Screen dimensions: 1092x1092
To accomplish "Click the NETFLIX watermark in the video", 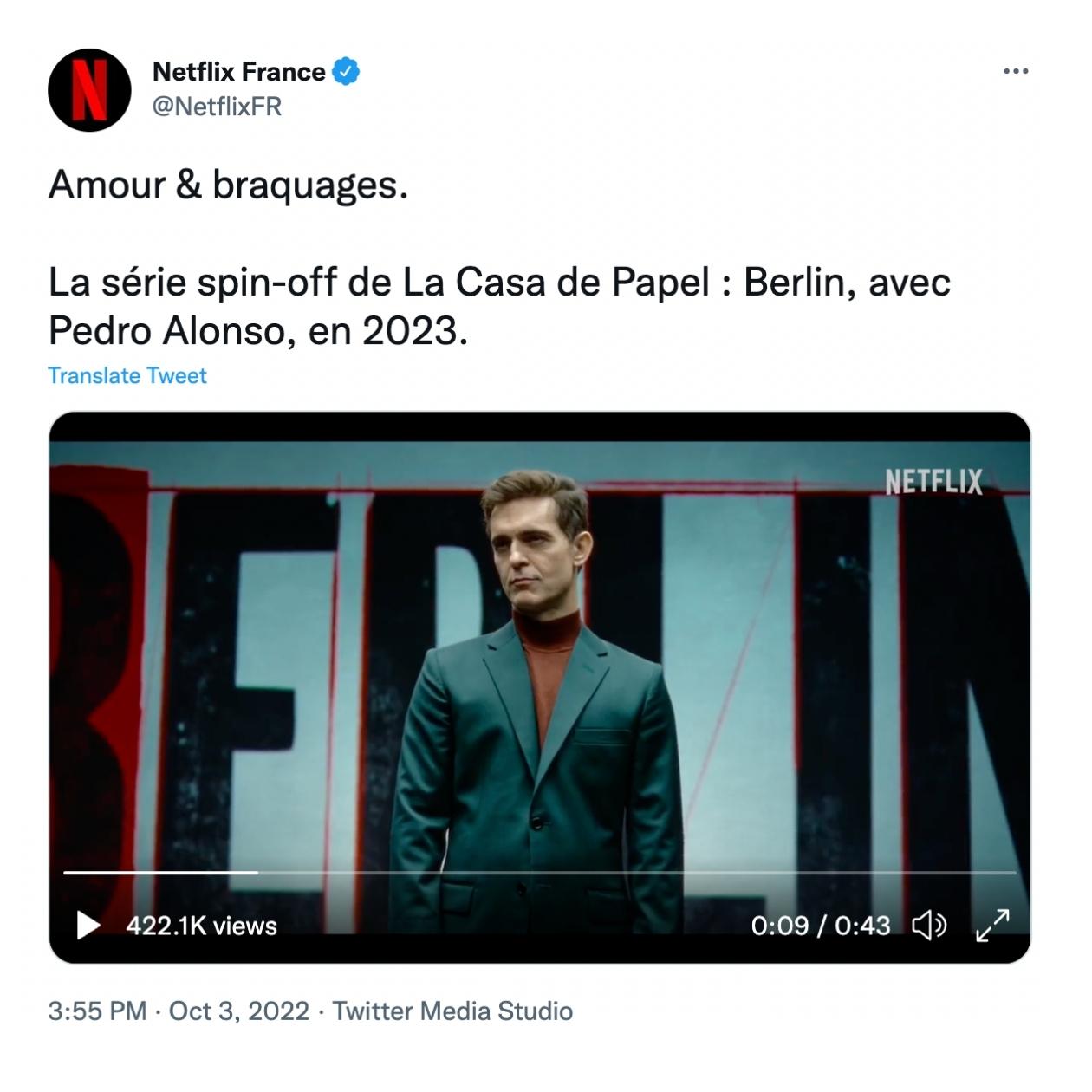I will [933, 482].
